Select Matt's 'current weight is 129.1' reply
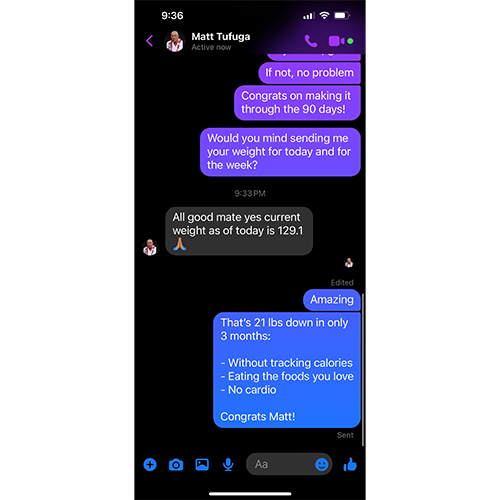 click(239, 231)
